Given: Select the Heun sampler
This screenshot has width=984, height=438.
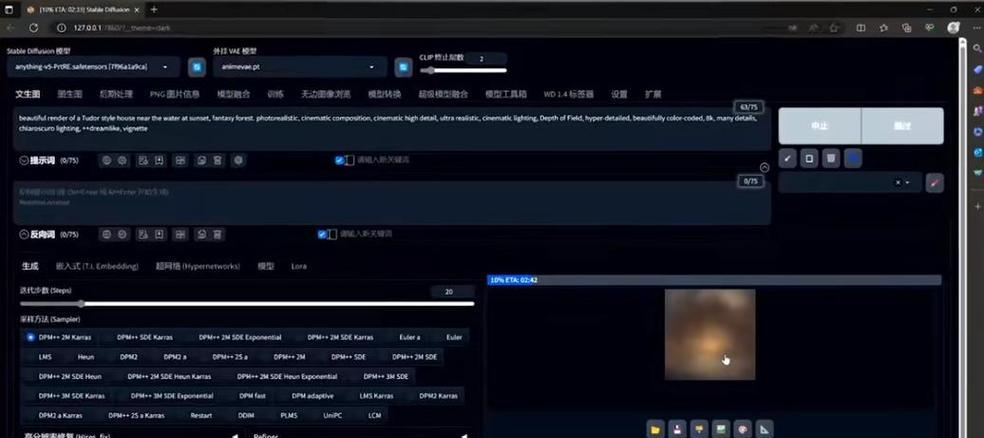Looking at the screenshot, I should 86,357.
